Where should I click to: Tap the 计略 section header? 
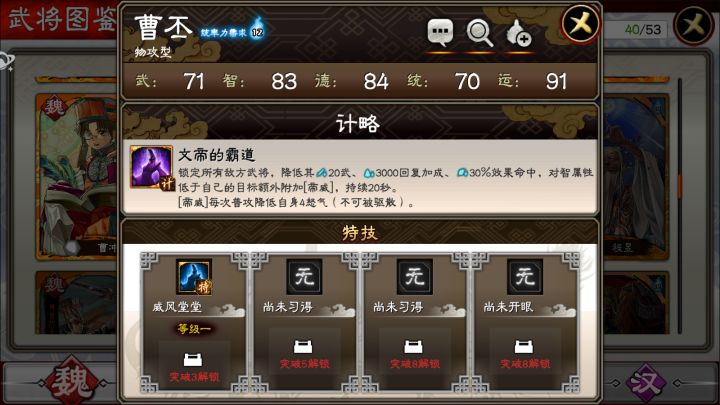coord(358,124)
